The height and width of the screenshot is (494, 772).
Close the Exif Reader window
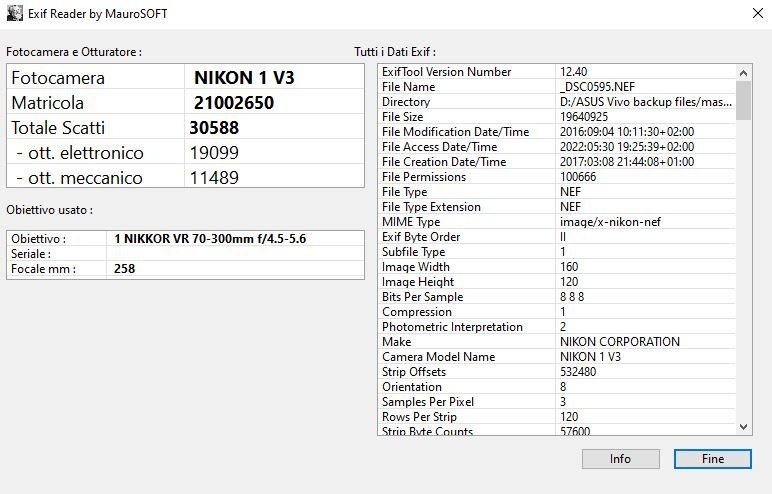coord(758,13)
